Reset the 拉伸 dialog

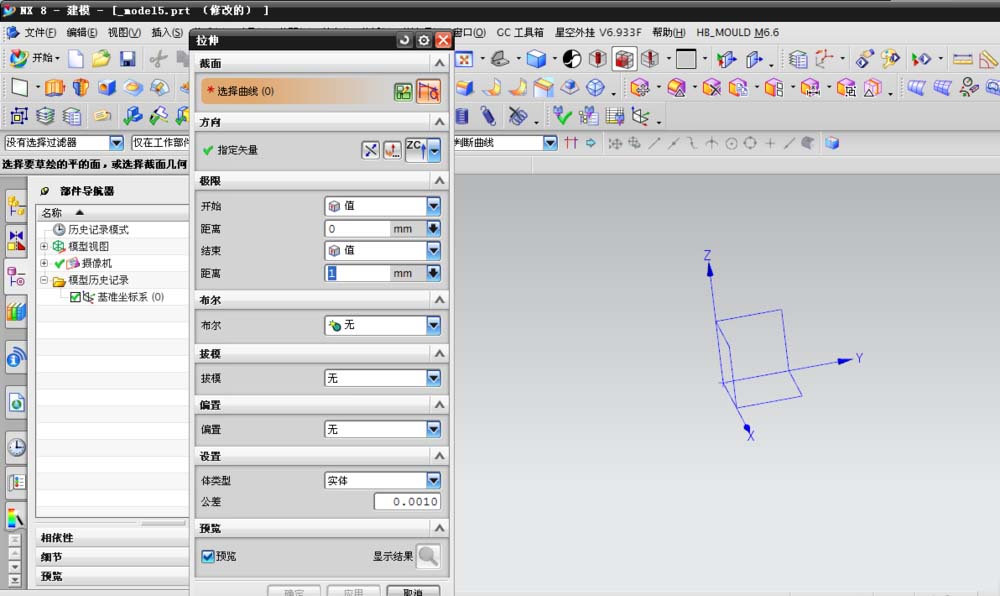click(x=404, y=40)
